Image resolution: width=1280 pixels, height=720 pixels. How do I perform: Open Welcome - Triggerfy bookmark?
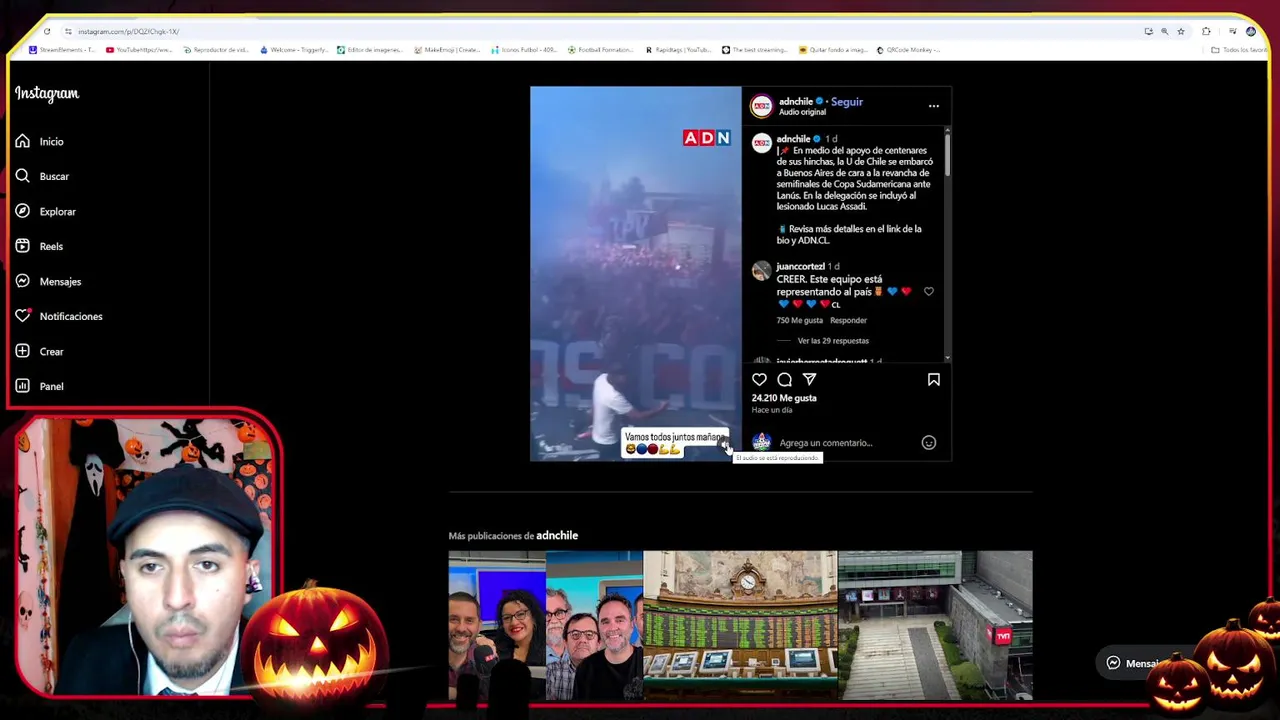[x=294, y=50]
